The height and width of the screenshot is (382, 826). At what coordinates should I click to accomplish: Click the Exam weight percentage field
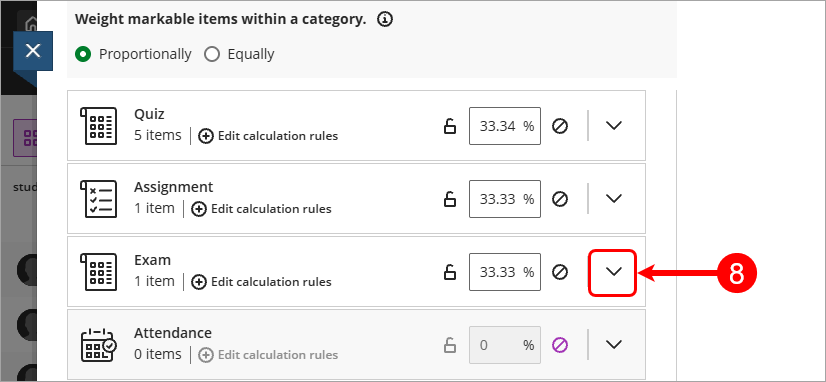point(505,272)
